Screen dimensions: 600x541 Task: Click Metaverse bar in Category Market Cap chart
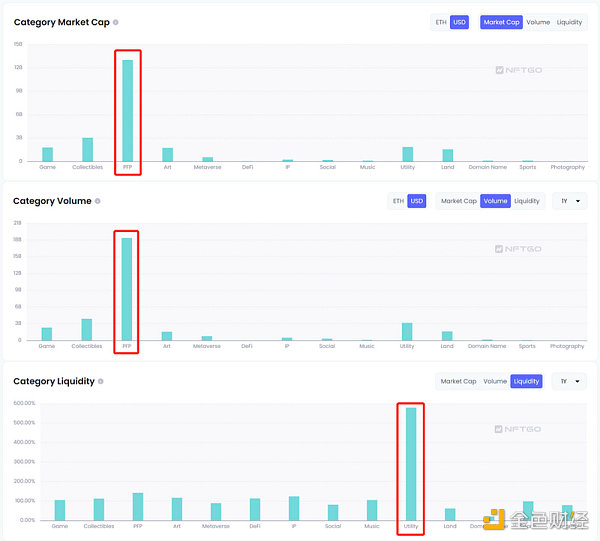208,159
